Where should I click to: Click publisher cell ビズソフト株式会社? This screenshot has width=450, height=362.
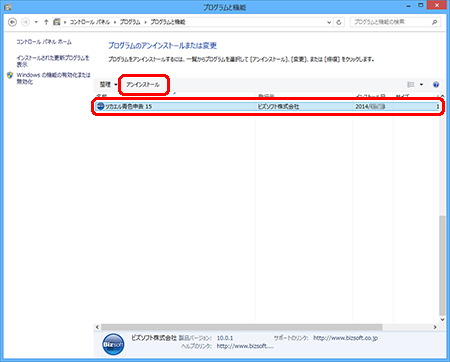click(x=278, y=107)
